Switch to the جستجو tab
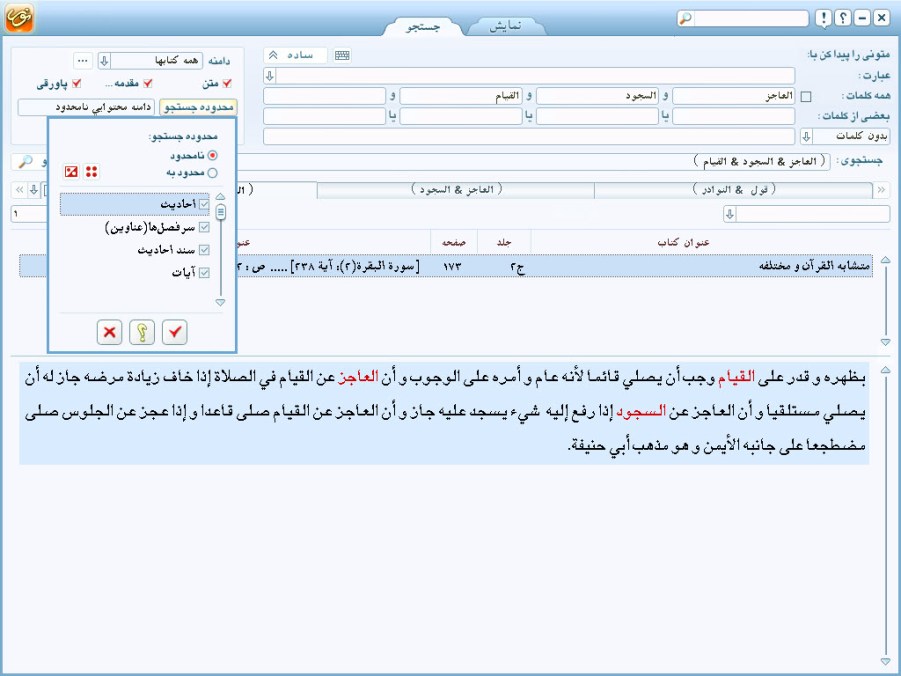The image size is (901, 676). pyautogui.click(x=423, y=26)
